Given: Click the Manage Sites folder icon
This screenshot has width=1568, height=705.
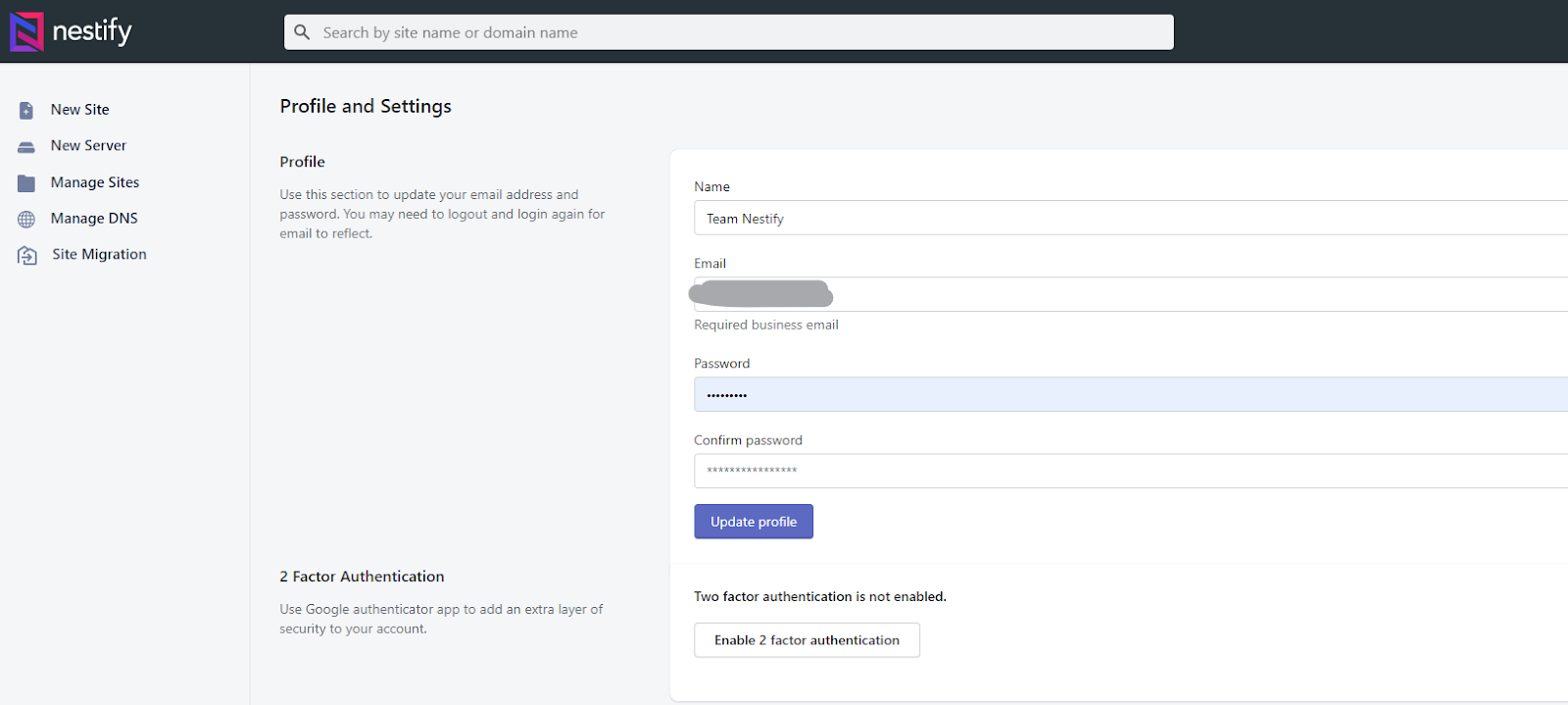Looking at the screenshot, I should pyautogui.click(x=26, y=183).
